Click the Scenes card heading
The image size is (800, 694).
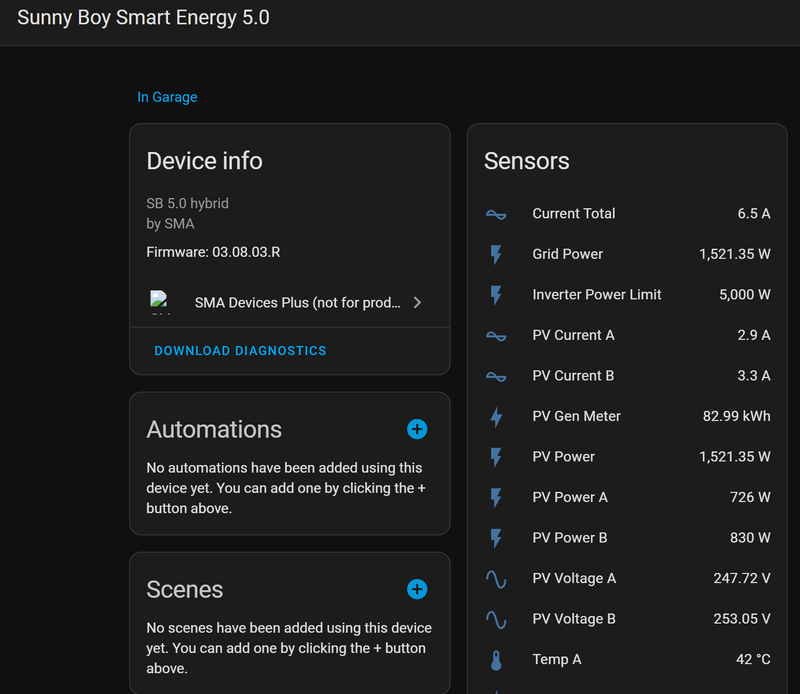tap(185, 590)
